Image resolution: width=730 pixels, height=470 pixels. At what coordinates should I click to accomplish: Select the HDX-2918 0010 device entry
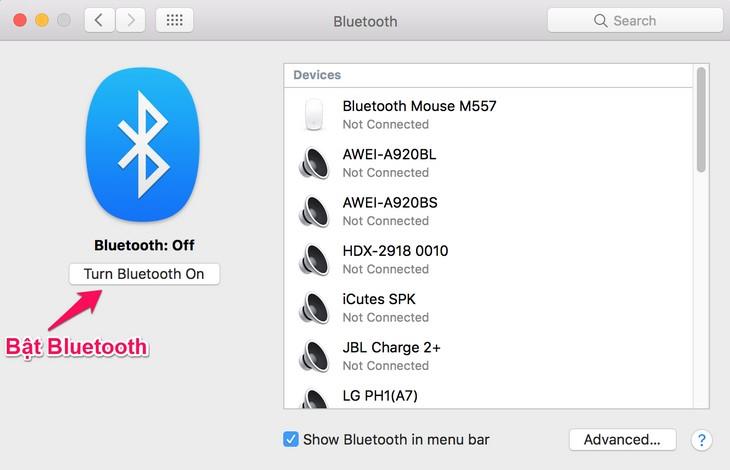[490, 259]
